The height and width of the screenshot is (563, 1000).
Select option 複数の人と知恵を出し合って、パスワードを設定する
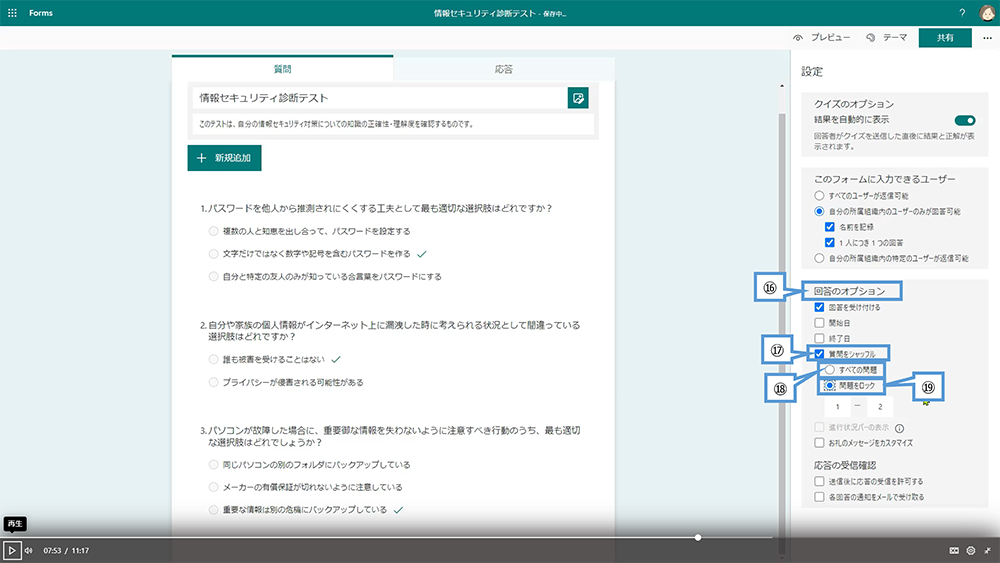tap(214, 231)
